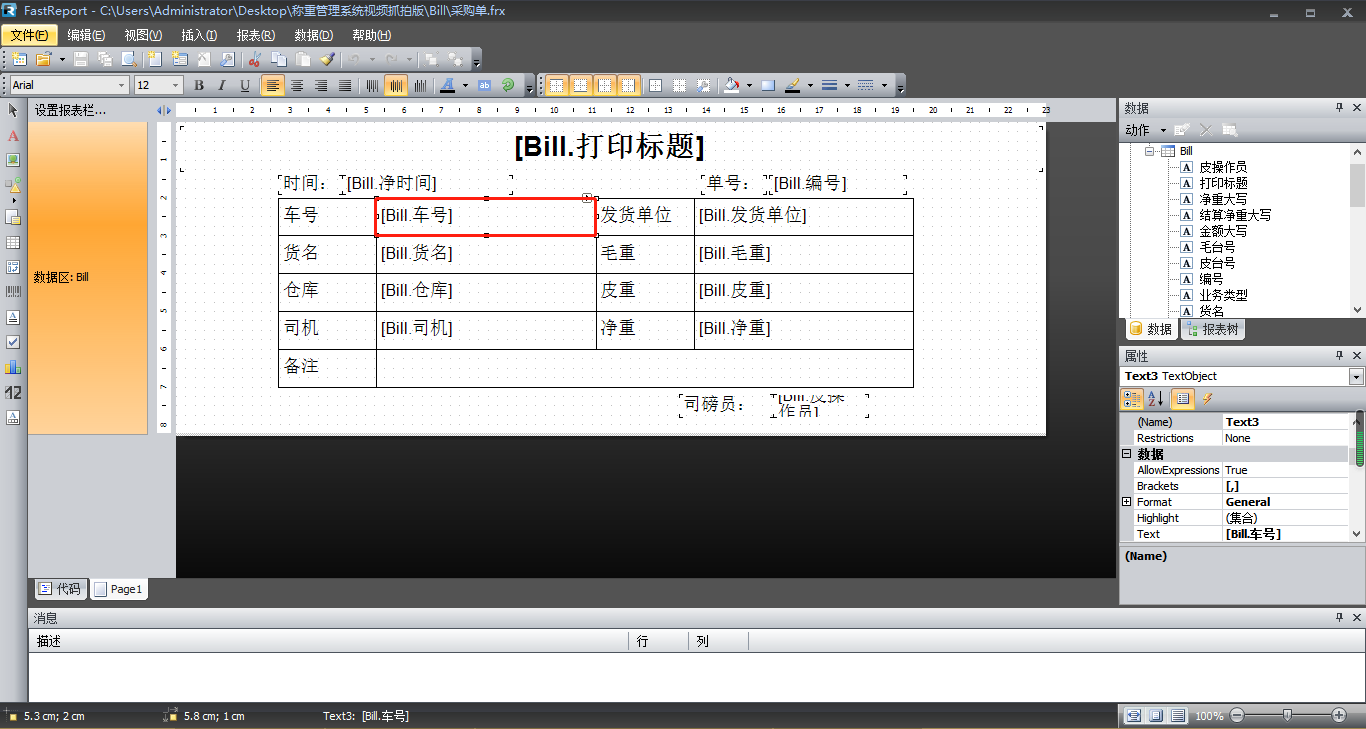Select the Table object tool

pos(13,242)
